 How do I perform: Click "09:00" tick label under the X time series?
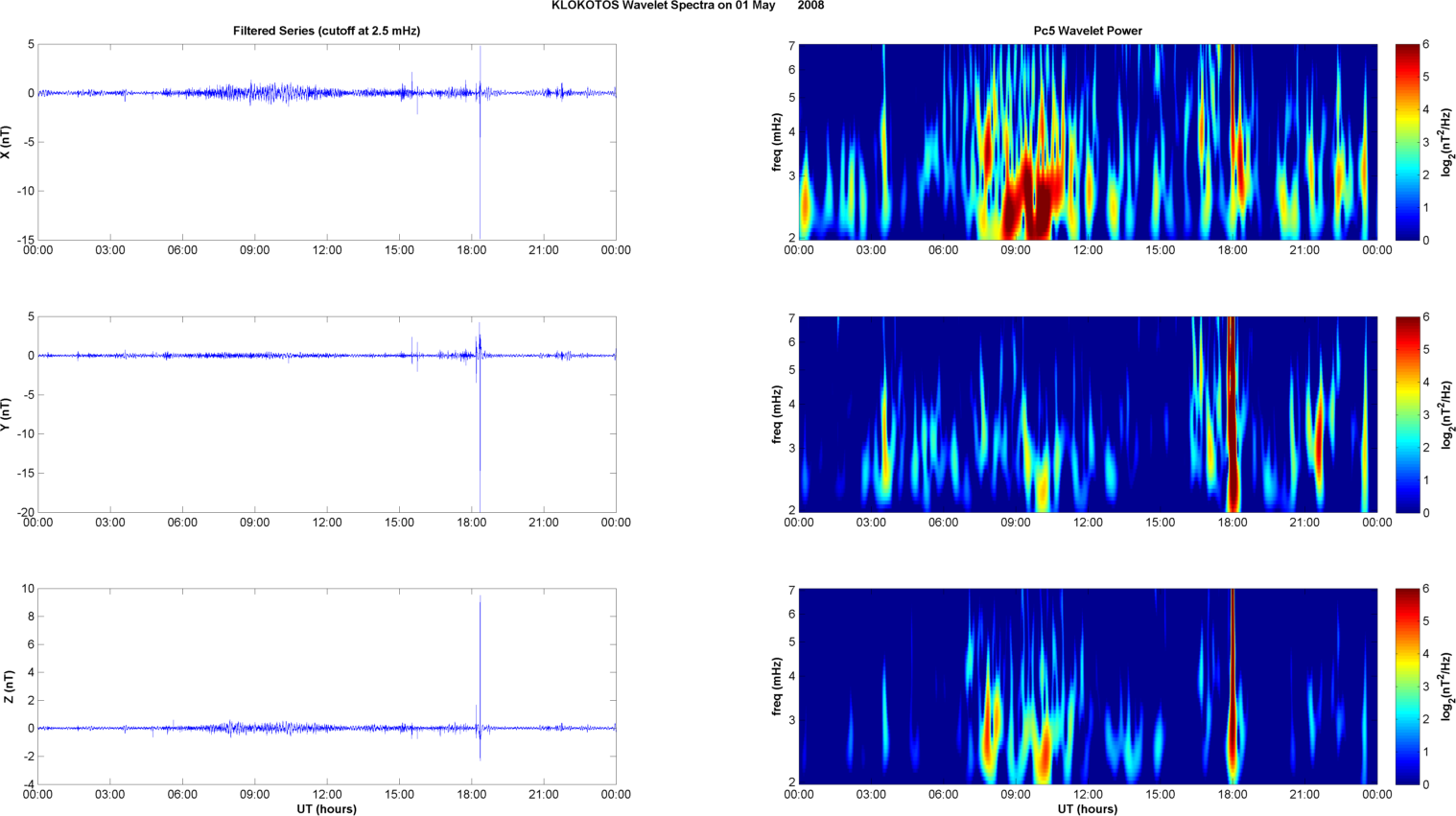[254, 250]
